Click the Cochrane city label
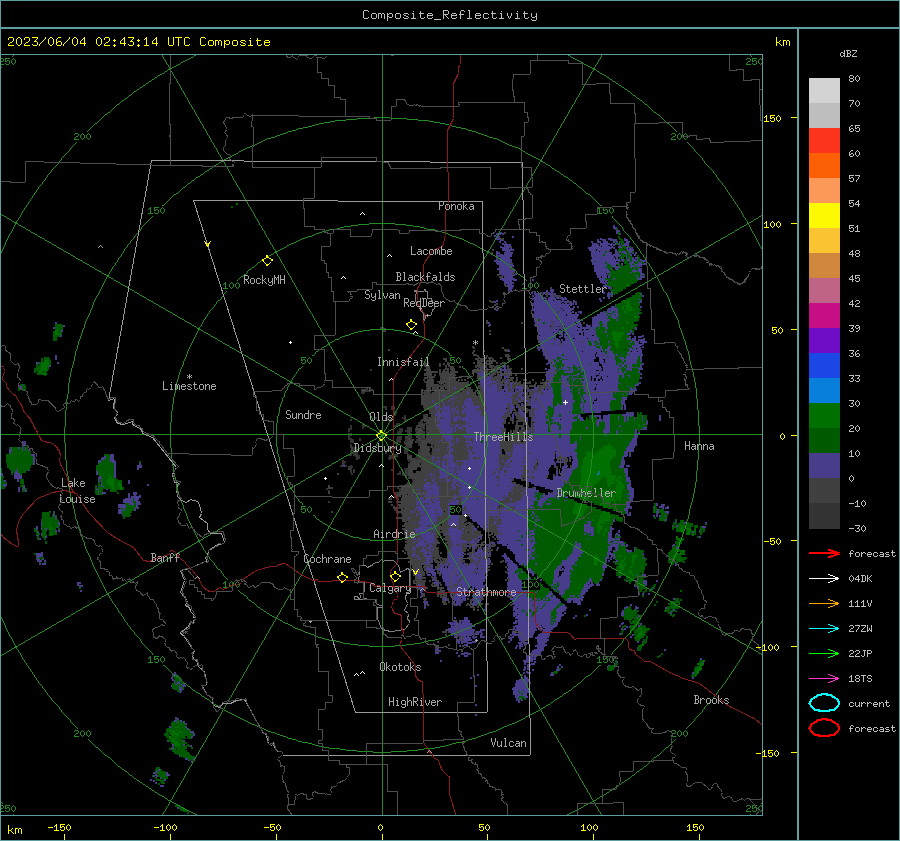 [x=327, y=559]
